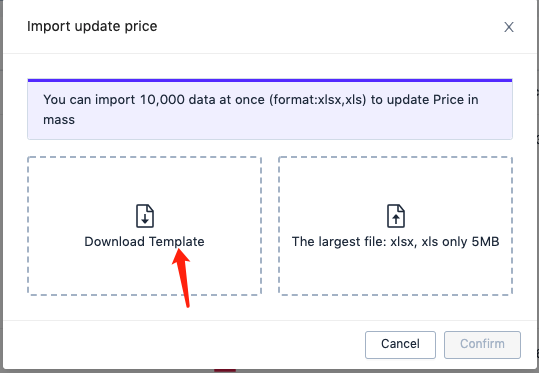This screenshot has width=539, height=373.
Task: Click the format:xlsx,xls text in the banner
Action: pos(318,100)
